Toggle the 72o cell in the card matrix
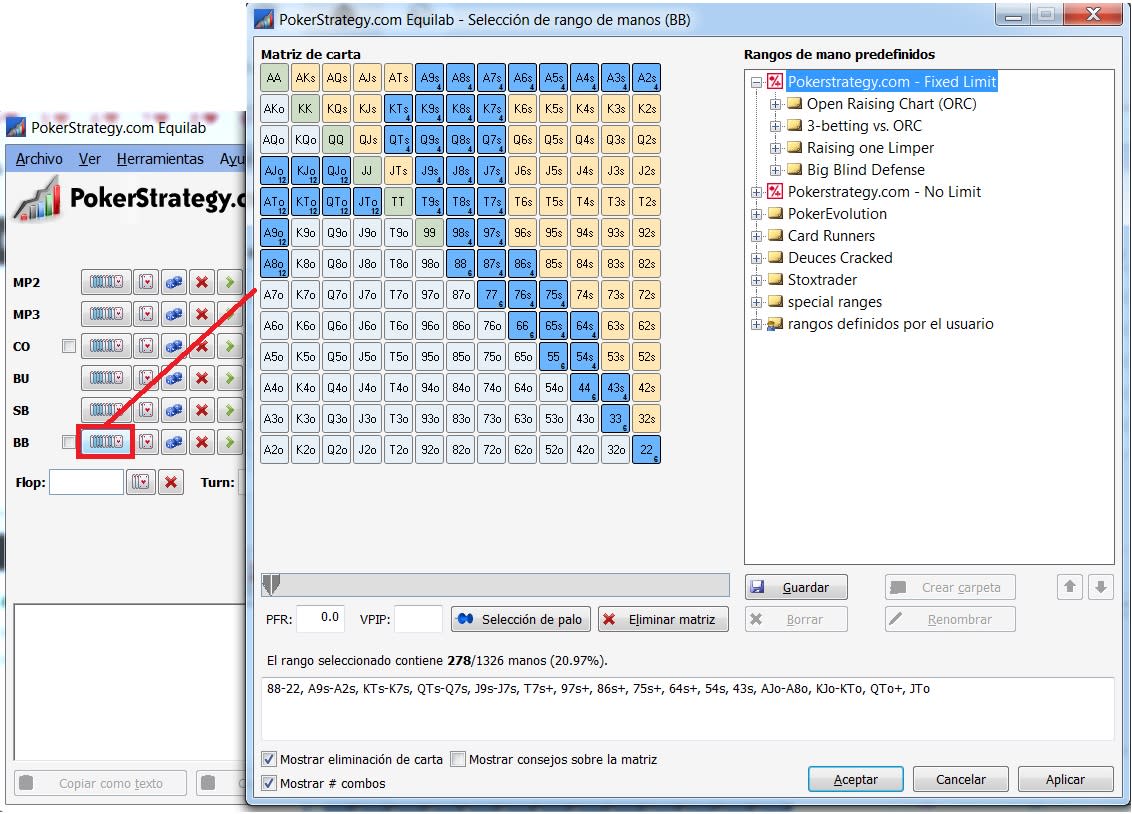 point(492,450)
